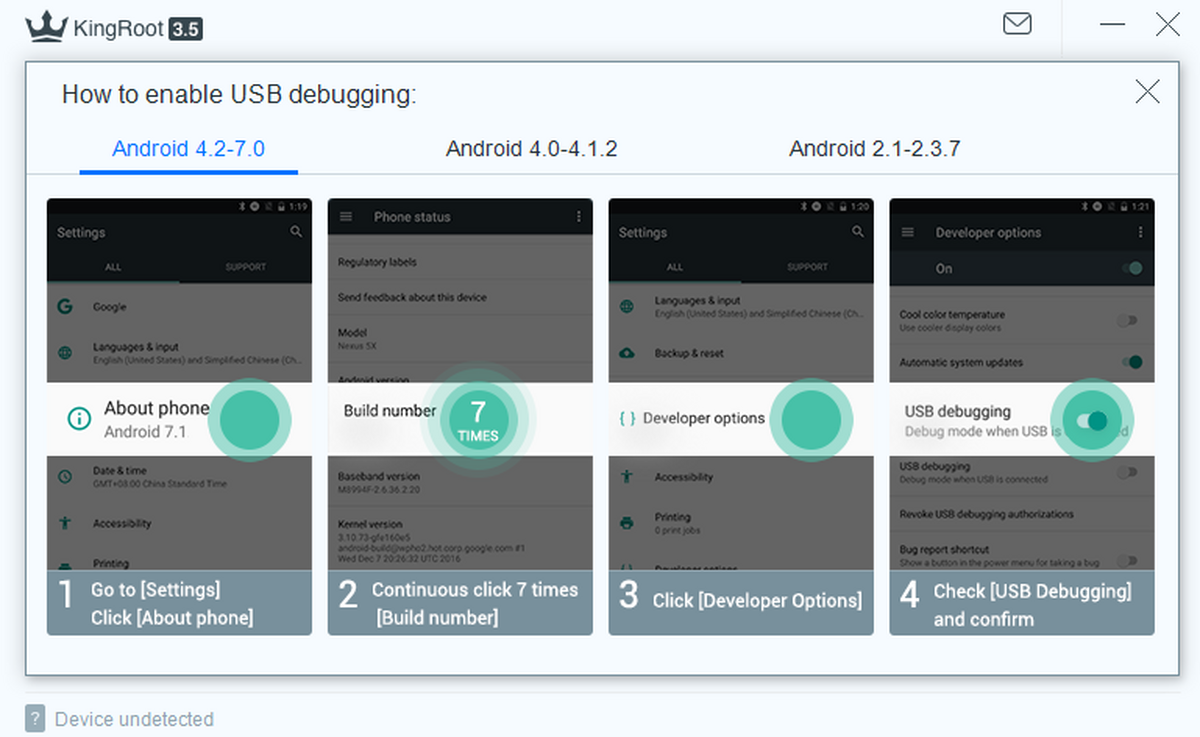Viewport: 1200px width, 737px height.
Task: Toggle the Cool color temperature switch
Action: 1128,320
